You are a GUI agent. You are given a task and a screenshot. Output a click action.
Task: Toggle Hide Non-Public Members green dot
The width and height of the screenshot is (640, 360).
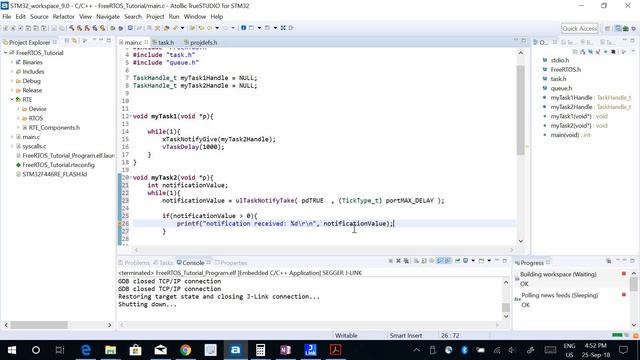[605, 52]
